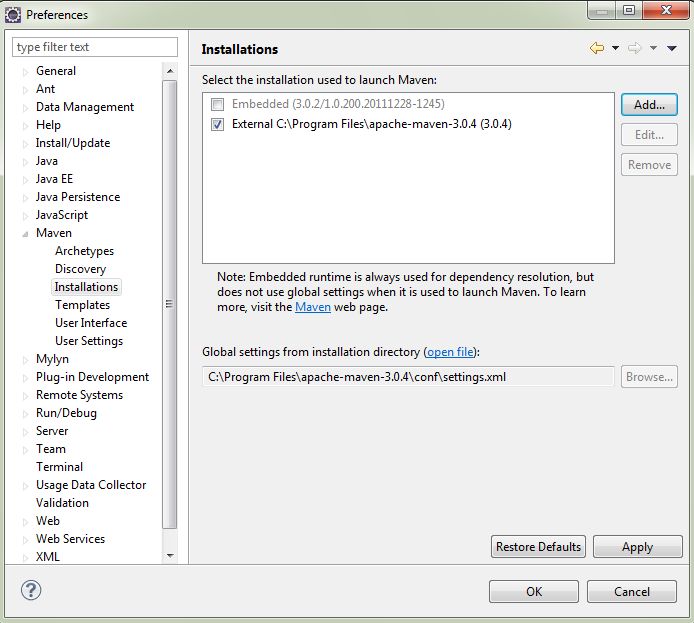The width and height of the screenshot is (694, 623).
Task: Click the Edit... button
Action: click(649, 135)
